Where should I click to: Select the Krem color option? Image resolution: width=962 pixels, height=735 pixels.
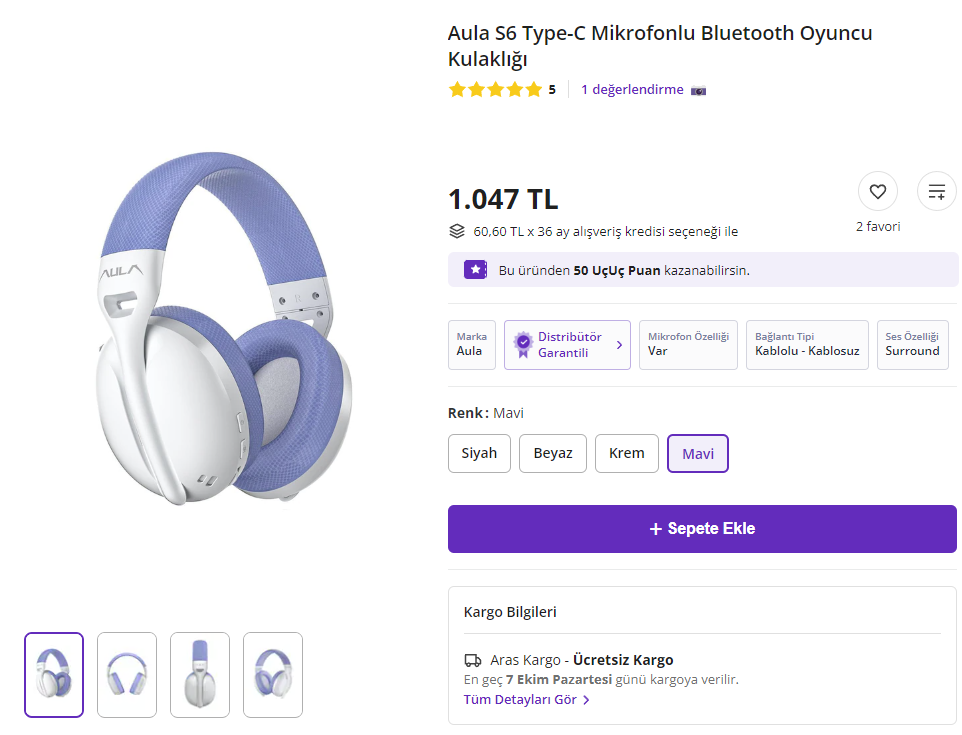click(627, 453)
